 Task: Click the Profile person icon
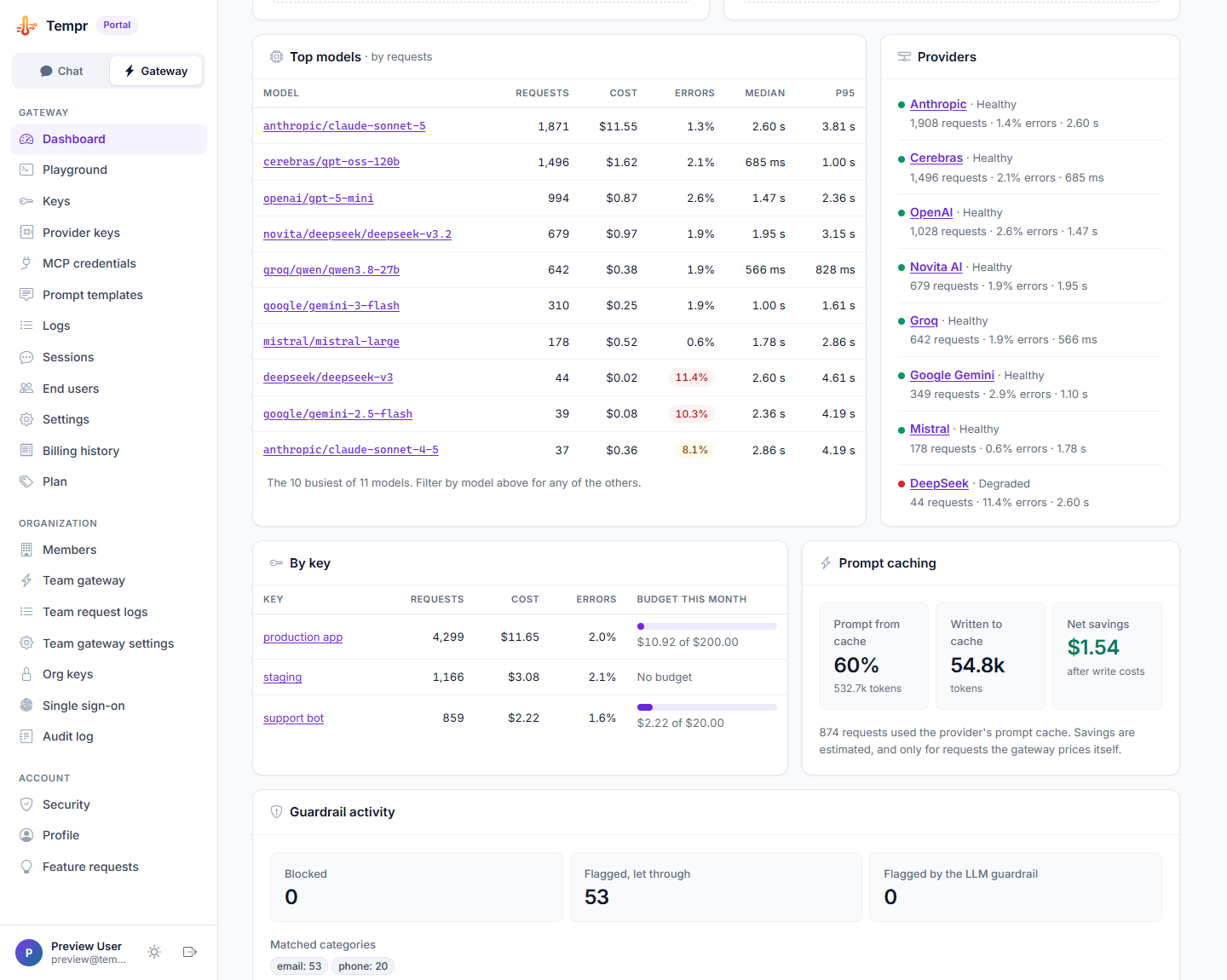[x=26, y=835]
